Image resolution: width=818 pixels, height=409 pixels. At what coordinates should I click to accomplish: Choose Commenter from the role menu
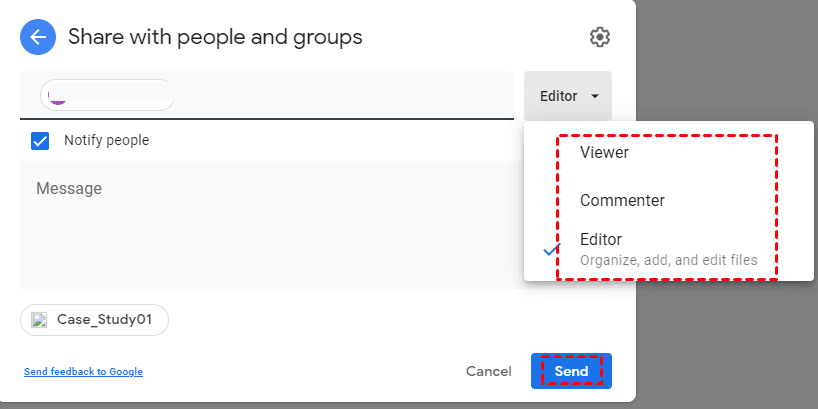pyautogui.click(x=622, y=200)
